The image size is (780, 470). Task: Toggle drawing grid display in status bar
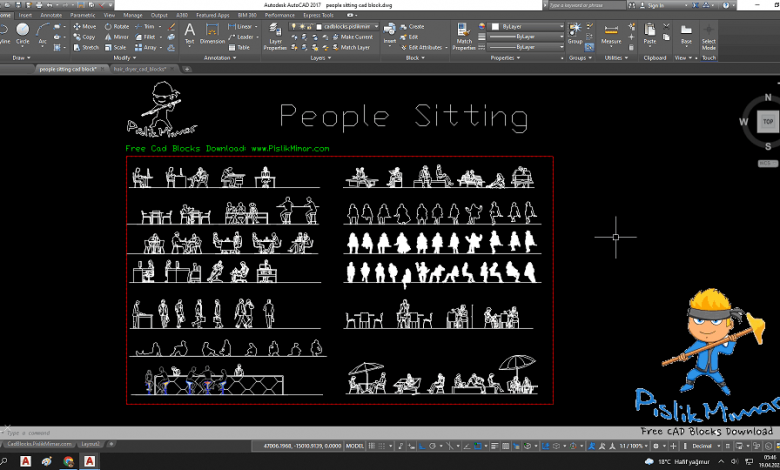(372, 446)
